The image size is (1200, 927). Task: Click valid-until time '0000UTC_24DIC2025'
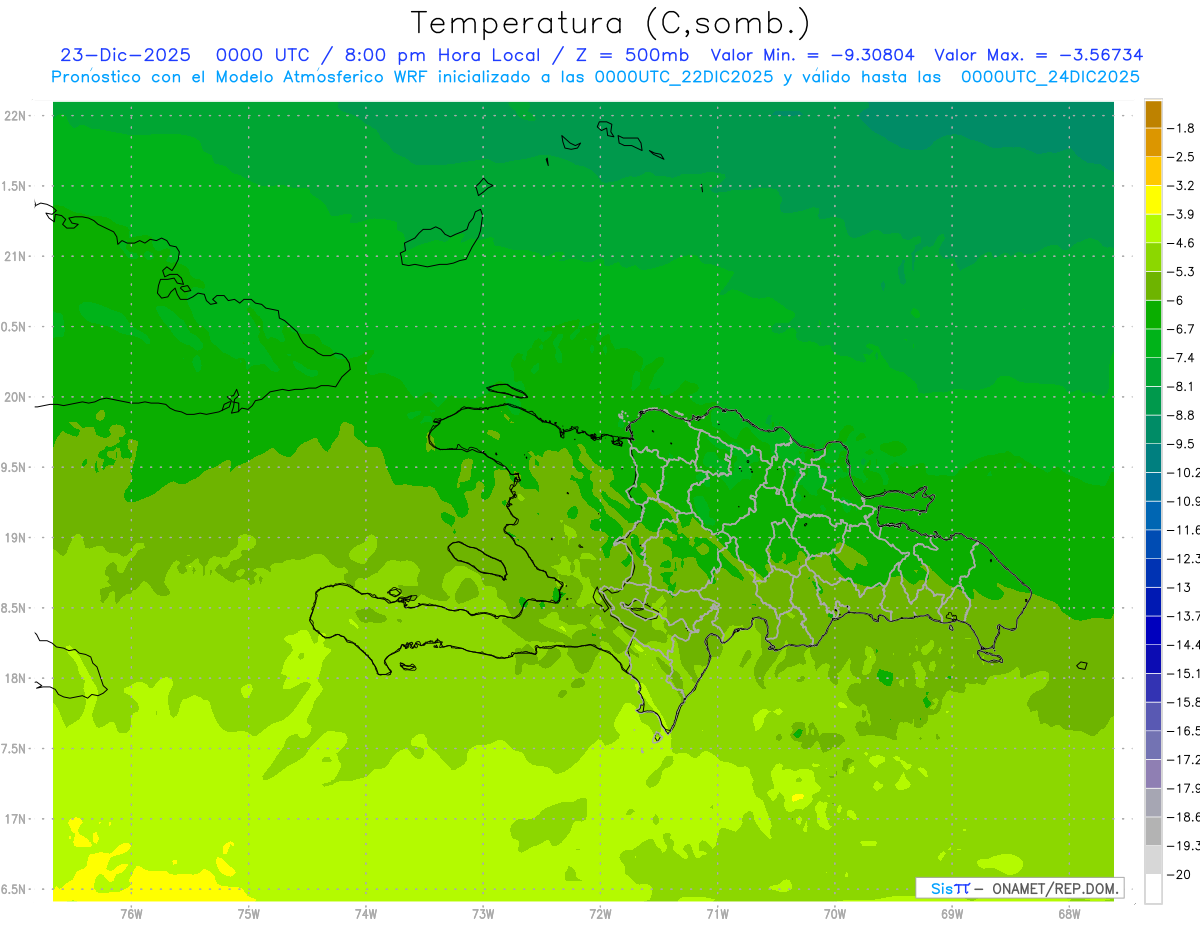tap(1050, 77)
